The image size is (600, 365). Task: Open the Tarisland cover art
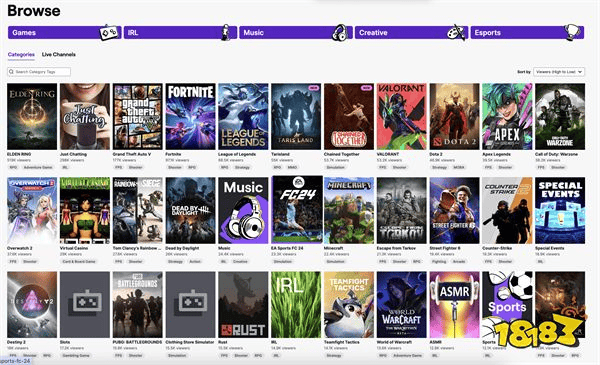click(296, 116)
